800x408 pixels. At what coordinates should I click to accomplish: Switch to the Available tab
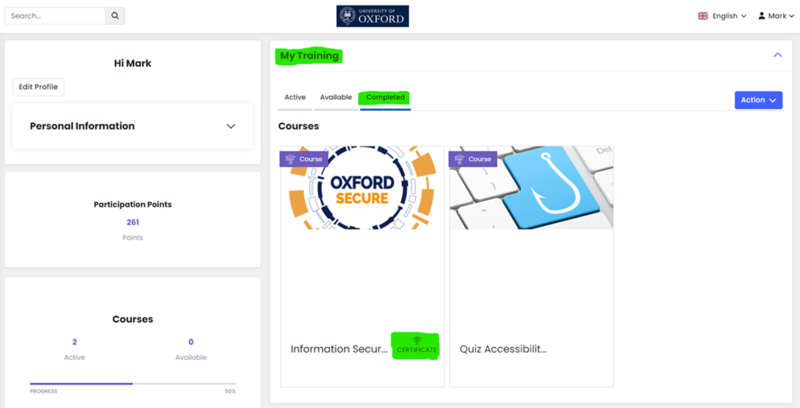336,97
